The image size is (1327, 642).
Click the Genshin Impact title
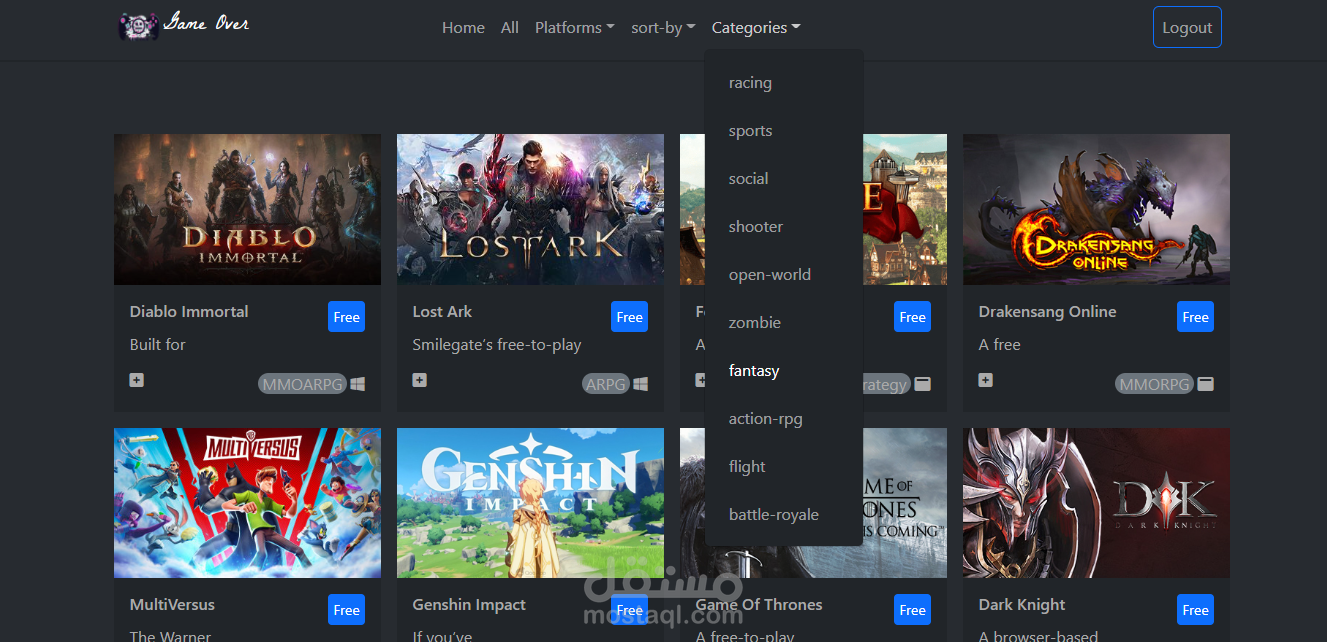pos(469,605)
